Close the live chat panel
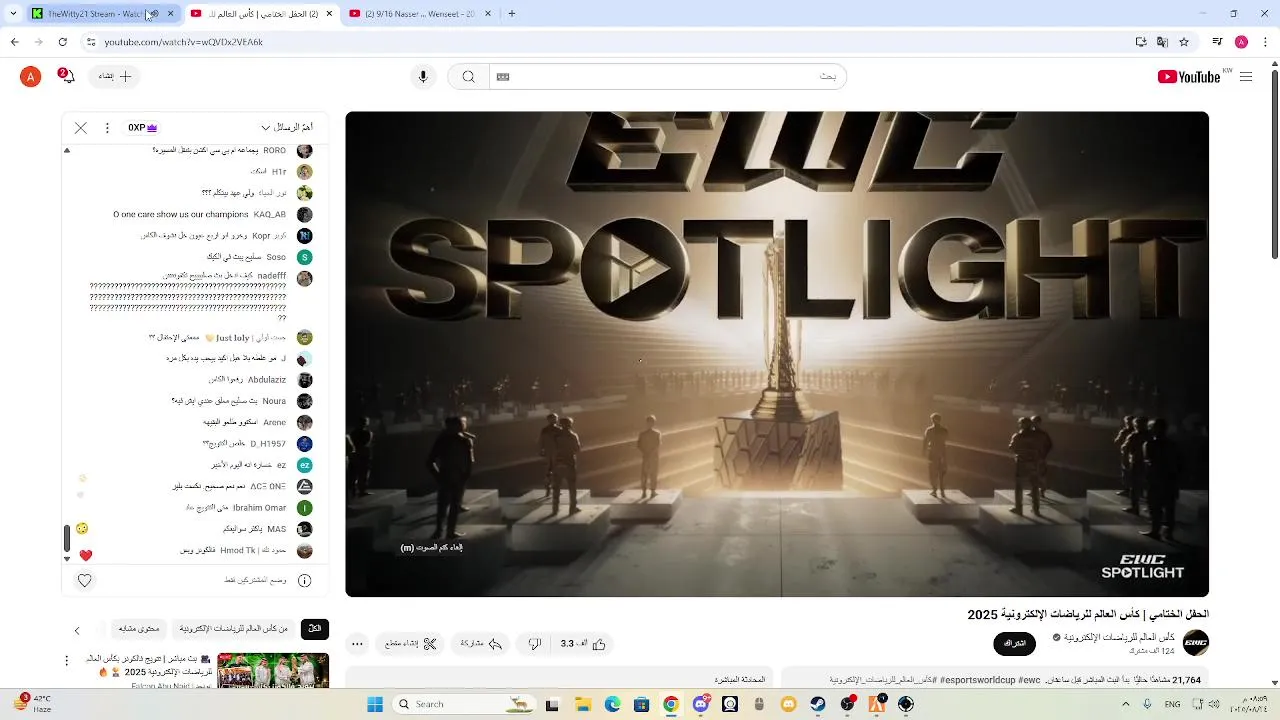 (x=81, y=128)
